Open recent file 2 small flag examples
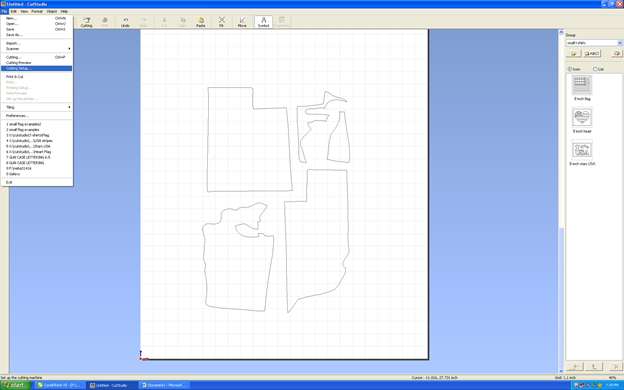 (37, 130)
